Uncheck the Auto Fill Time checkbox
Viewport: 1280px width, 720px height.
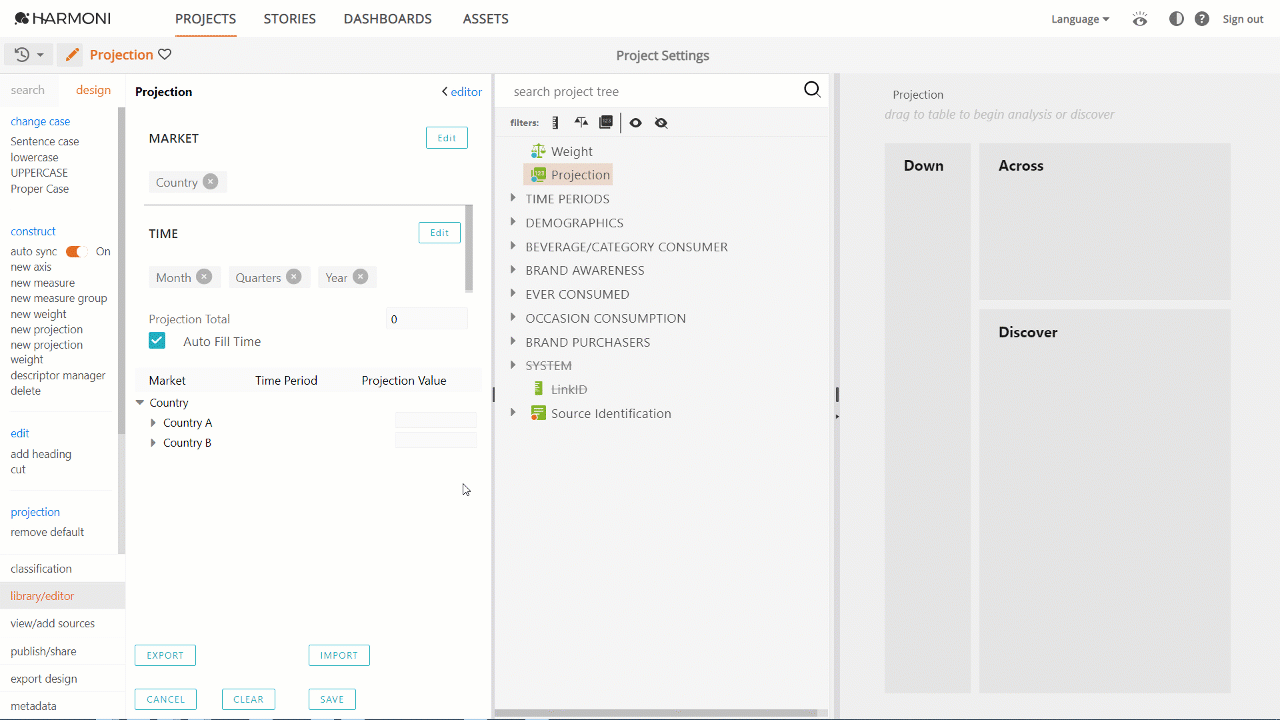(157, 341)
